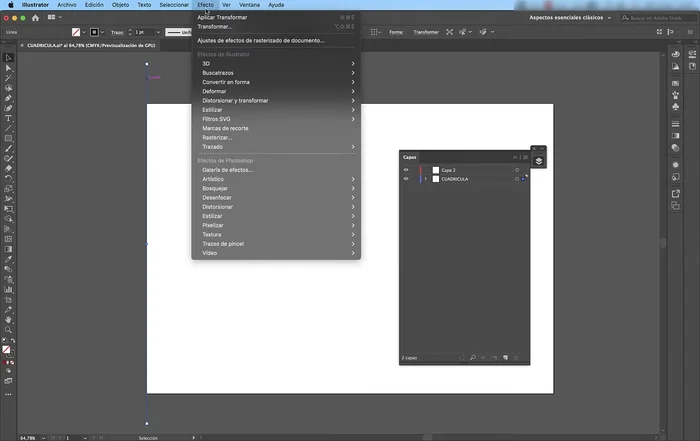Expand Distorsionar y transformar submenu

click(x=276, y=100)
